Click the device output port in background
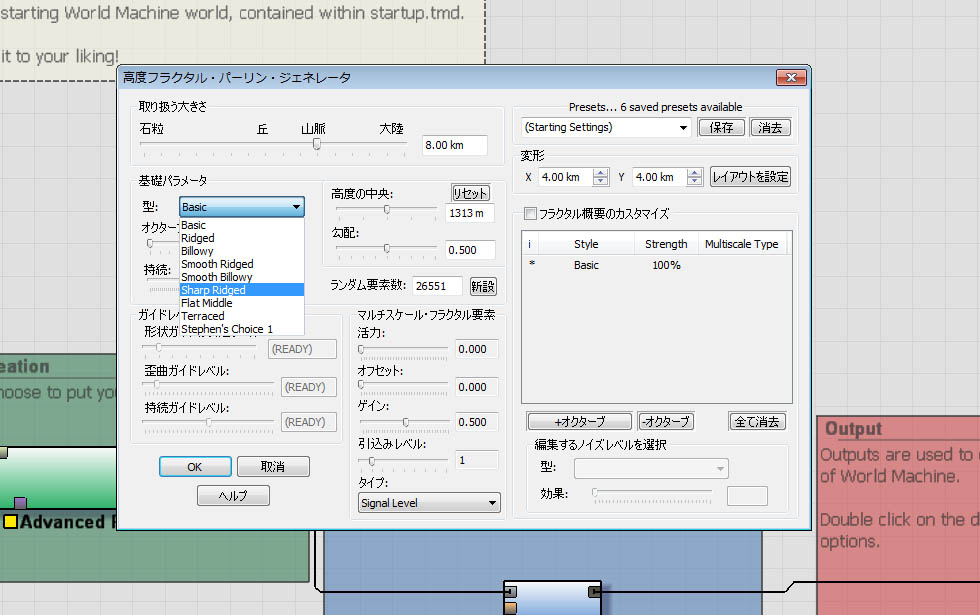Viewport: 980px width, 615px height. (594, 591)
